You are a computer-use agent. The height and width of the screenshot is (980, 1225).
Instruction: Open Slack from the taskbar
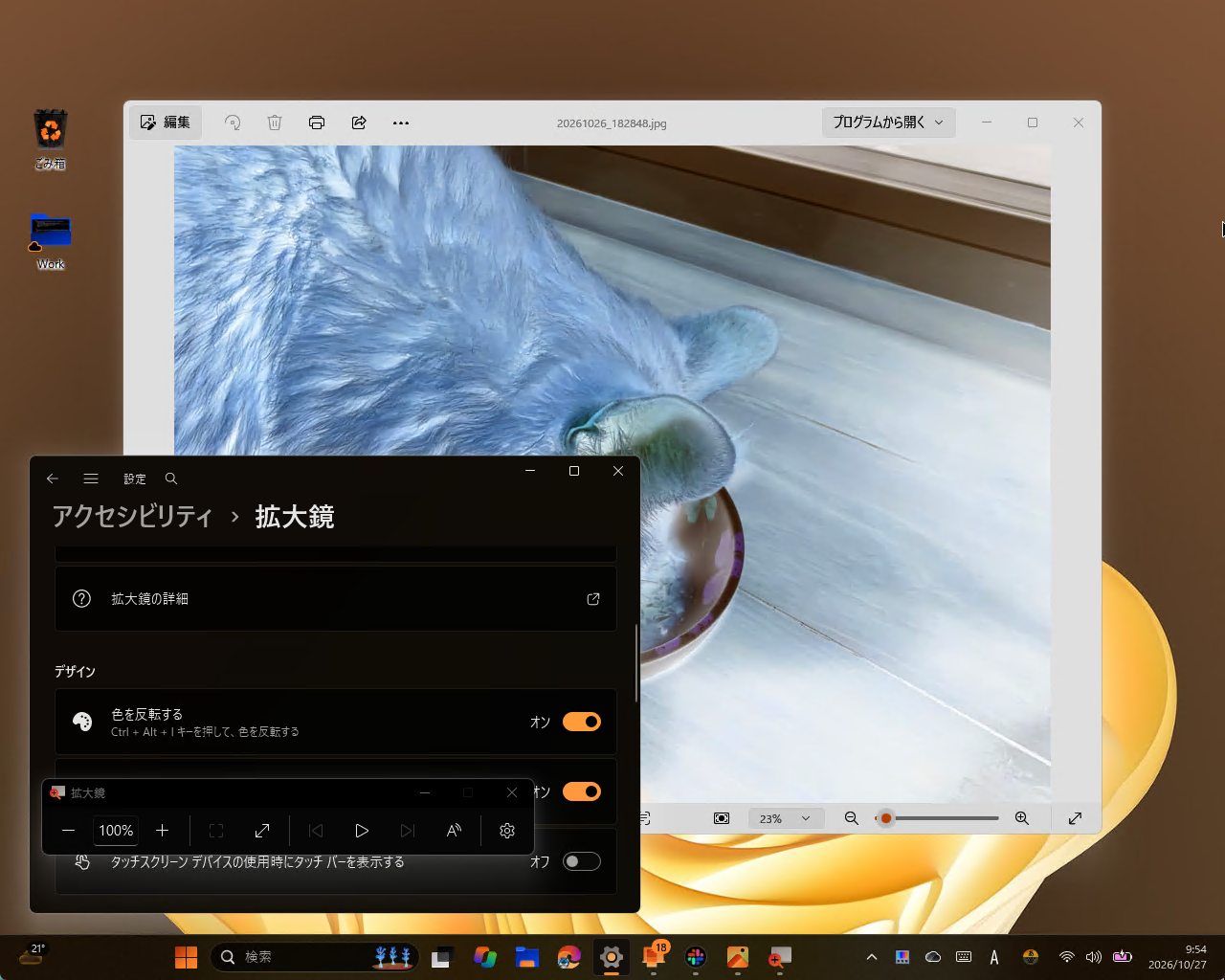pyautogui.click(x=696, y=957)
